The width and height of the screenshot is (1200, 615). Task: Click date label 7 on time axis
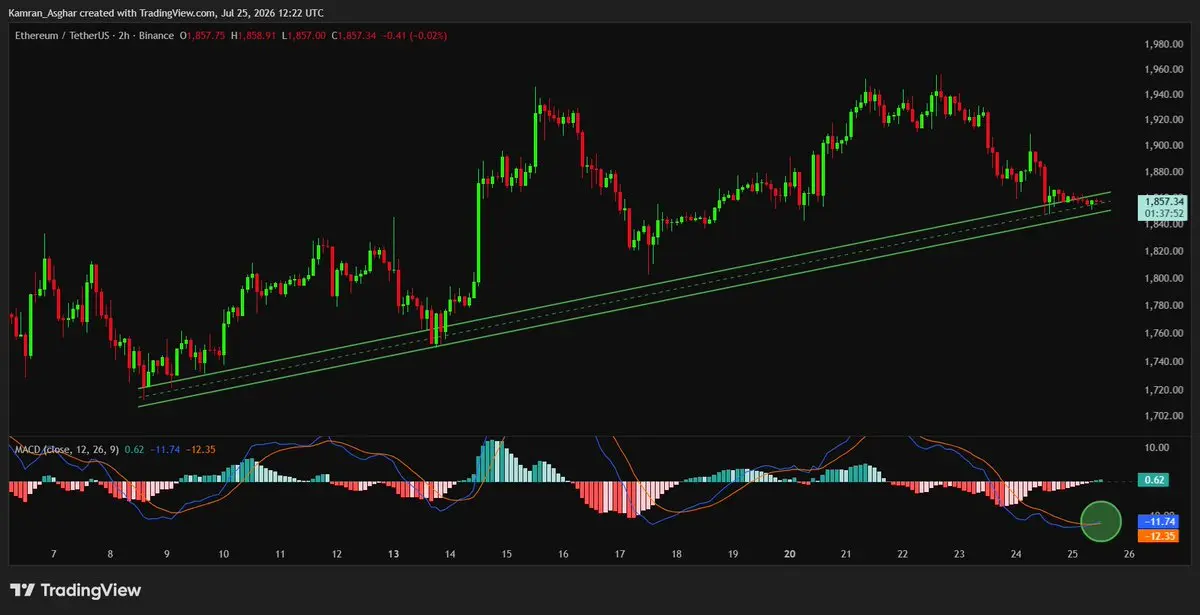[53, 554]
